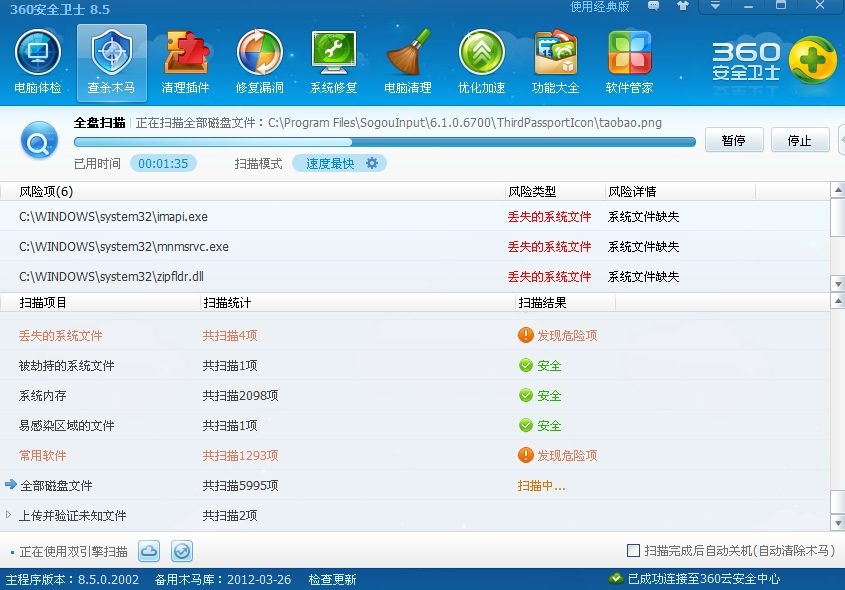Open the 系统修复 system repair module
This screenshot has width=845, height=590.
pos(334,62)
